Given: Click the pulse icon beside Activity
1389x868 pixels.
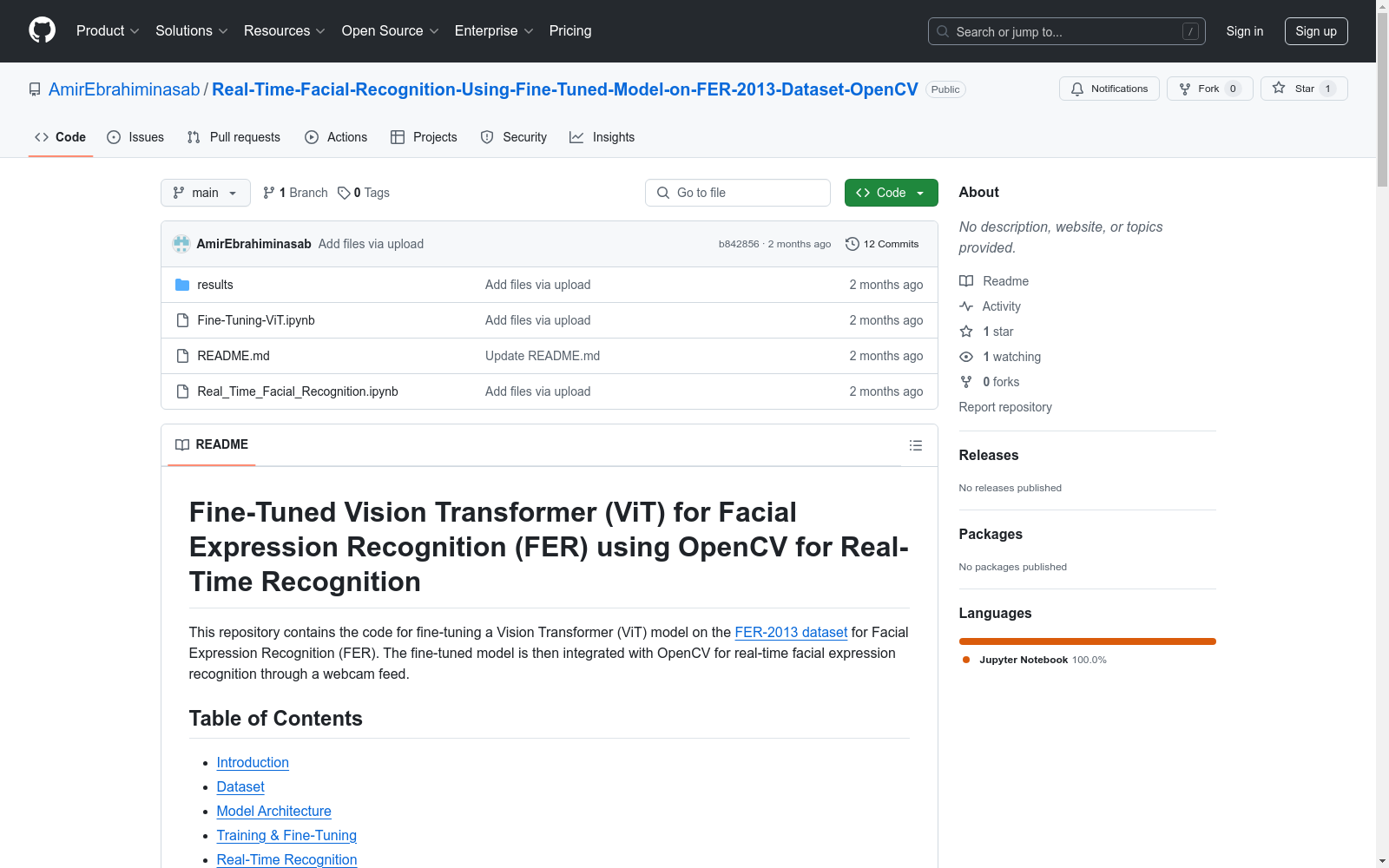Looking at the screenshot, I should (966, 306).
